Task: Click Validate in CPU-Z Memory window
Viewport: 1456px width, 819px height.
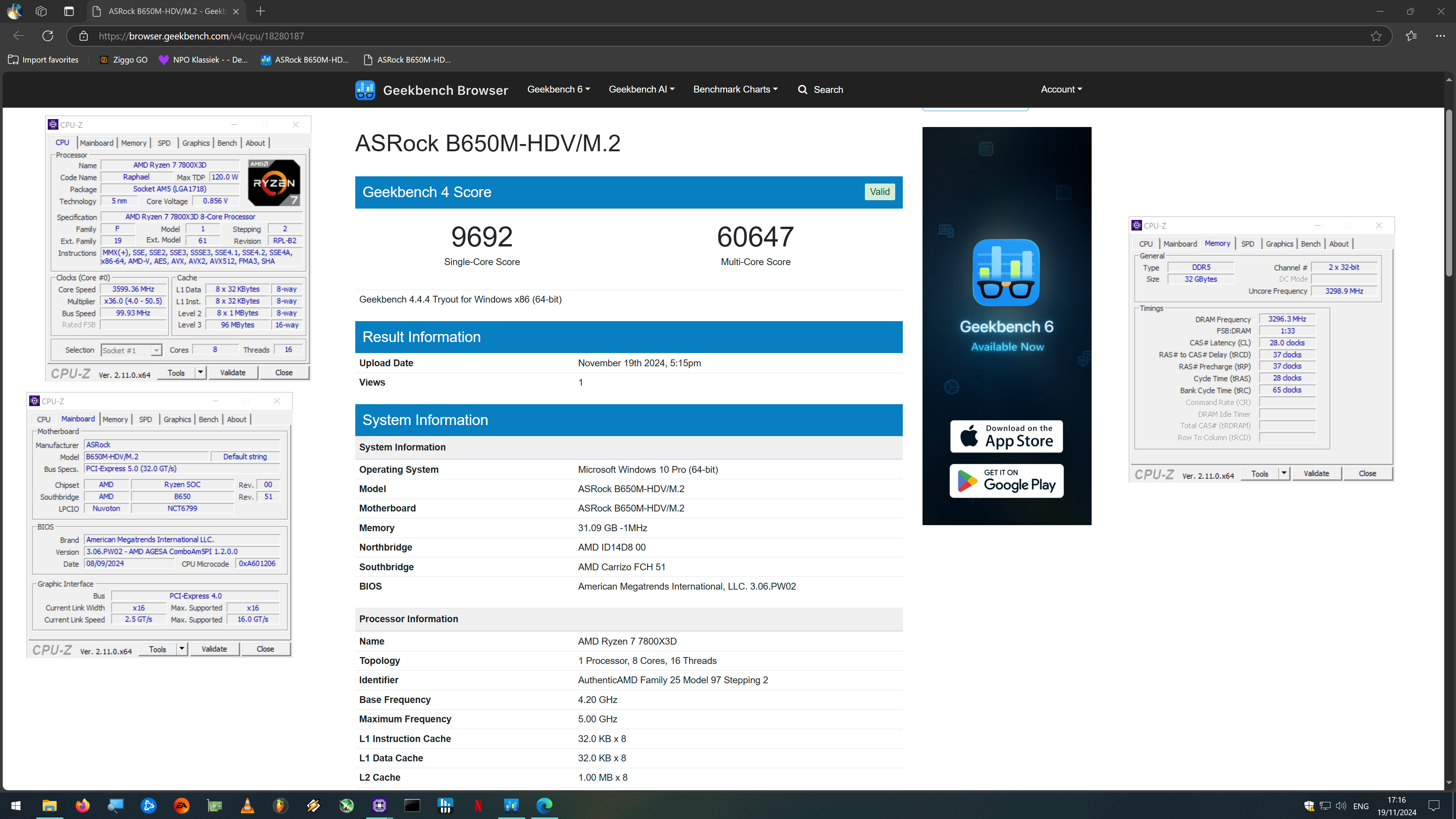Action: click(1316, 474)
